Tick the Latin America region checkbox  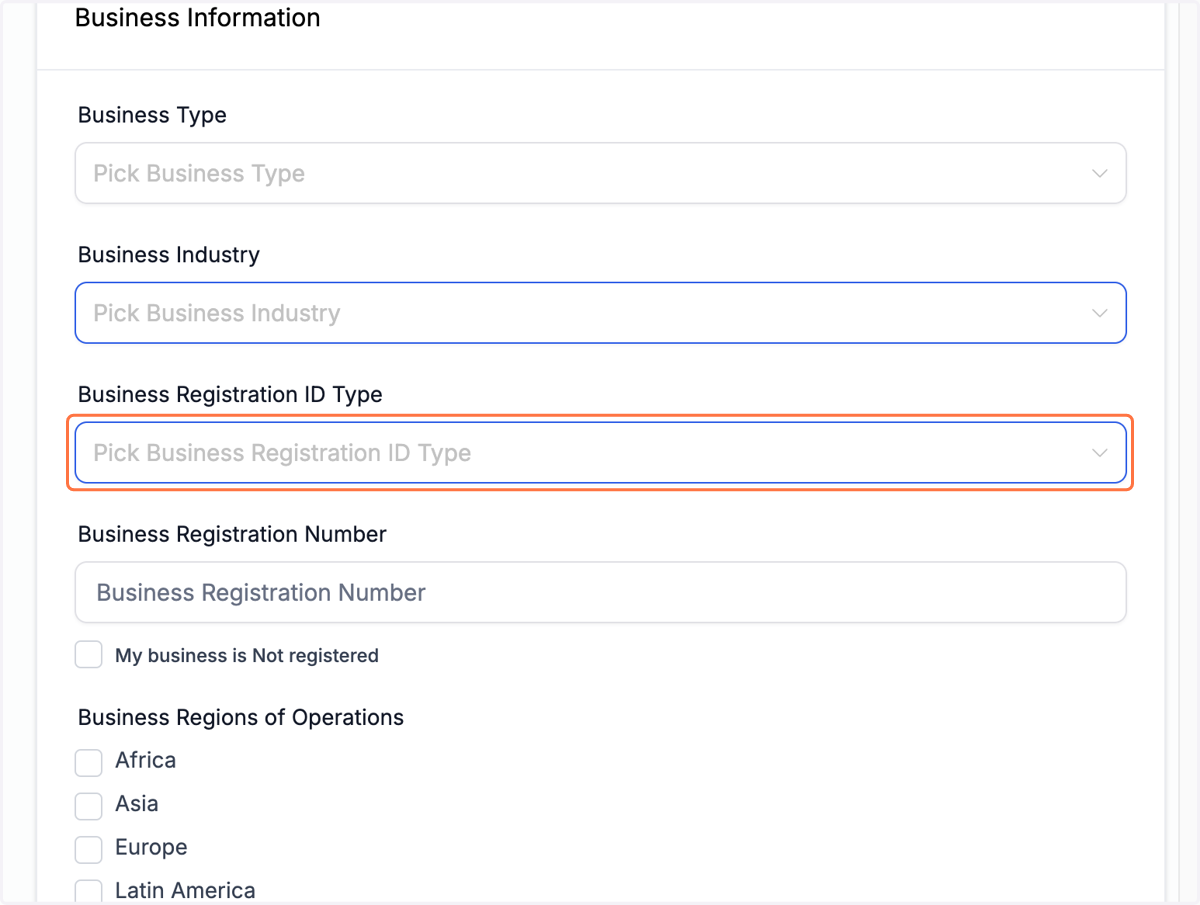pyautogui.click(x=89, y=892)
